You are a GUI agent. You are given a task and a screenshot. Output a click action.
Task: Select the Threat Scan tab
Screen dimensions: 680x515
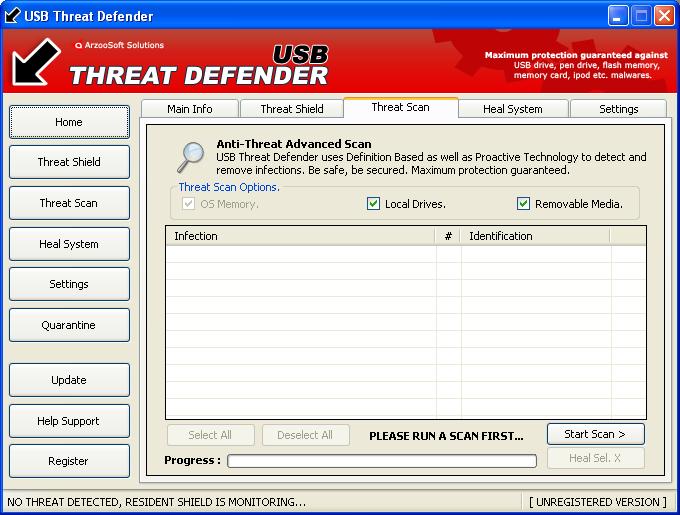coord(401,107)
